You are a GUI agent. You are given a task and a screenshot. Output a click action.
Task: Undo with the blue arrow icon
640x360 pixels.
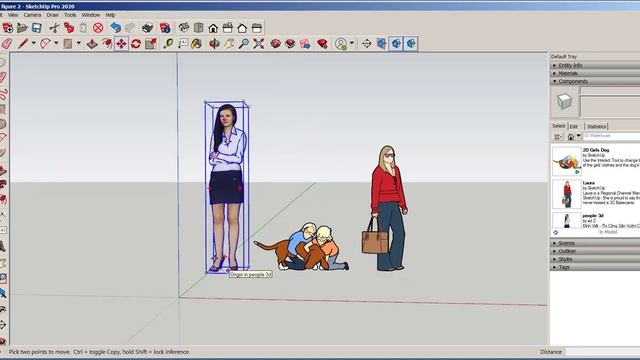coord(116,28)
